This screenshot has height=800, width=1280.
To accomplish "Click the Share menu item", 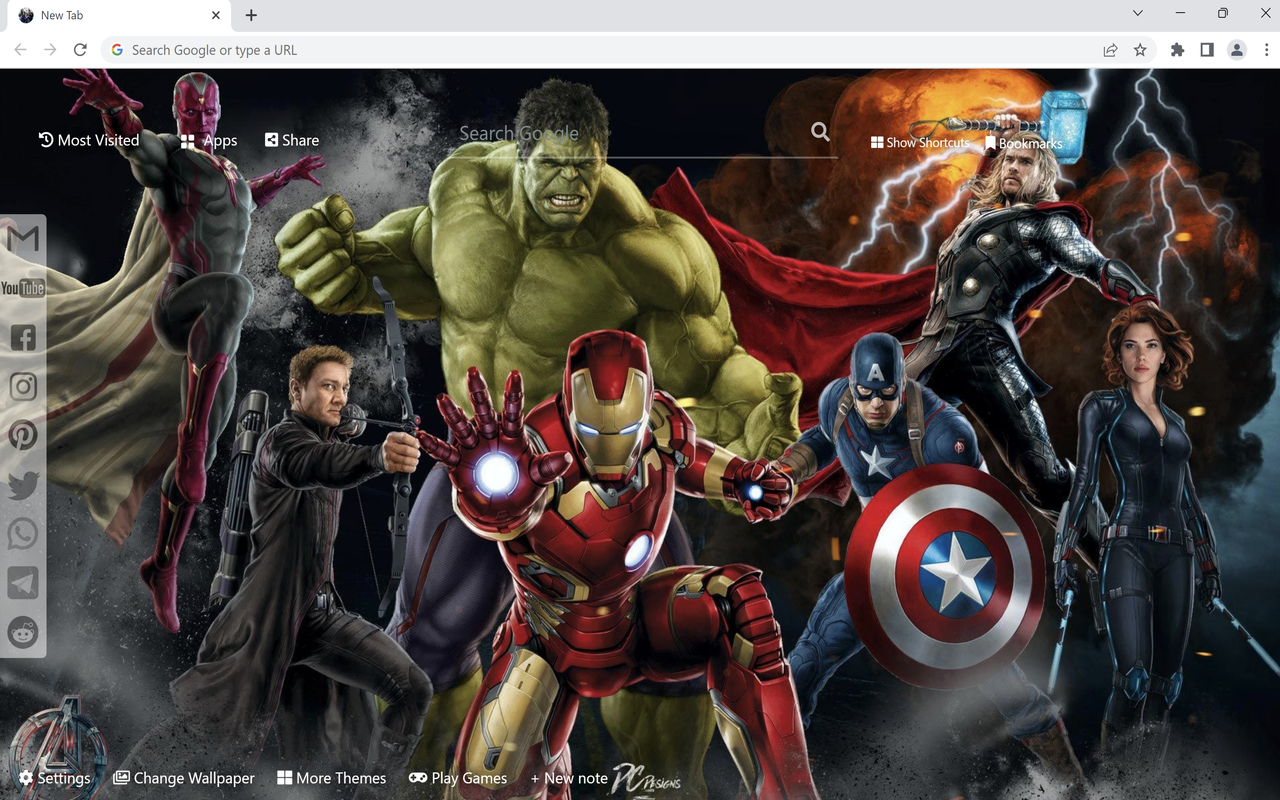I will 292,140.
